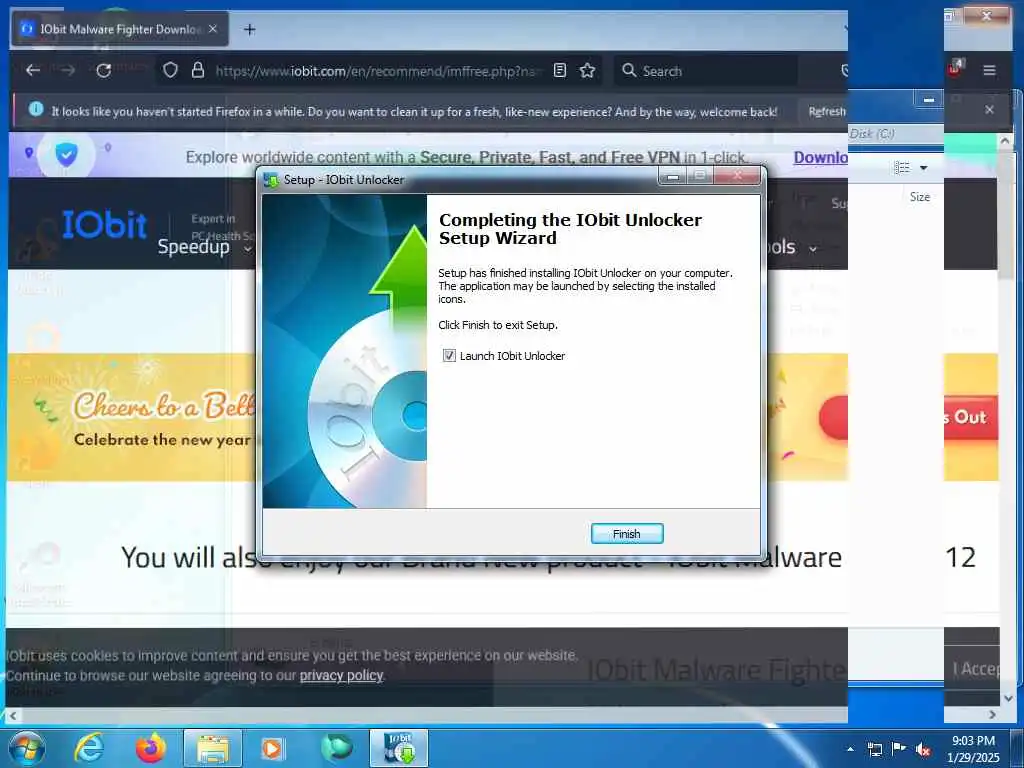Uncheck Launch IObit Unlocker checkbox
Screen dimensions: 1024x768
pyautogui.click(x=449, y=356)
